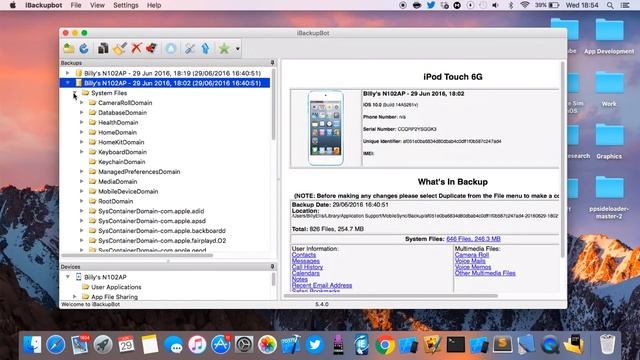Screen dimensions: 640x360
Task: Expand the HomeDomain folder
Action: click(x=82, y=132)
